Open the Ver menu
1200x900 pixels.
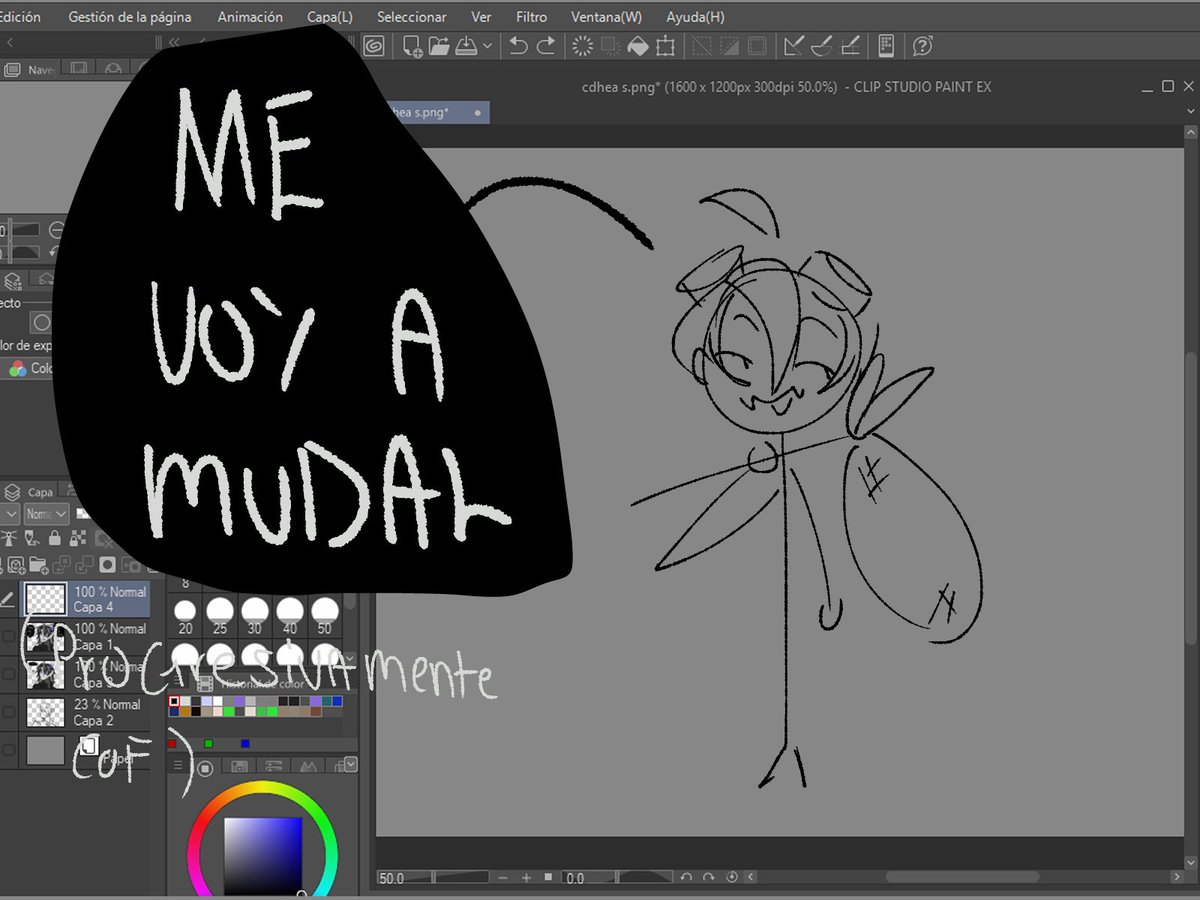pyautogui.click(x=481, y=17)
